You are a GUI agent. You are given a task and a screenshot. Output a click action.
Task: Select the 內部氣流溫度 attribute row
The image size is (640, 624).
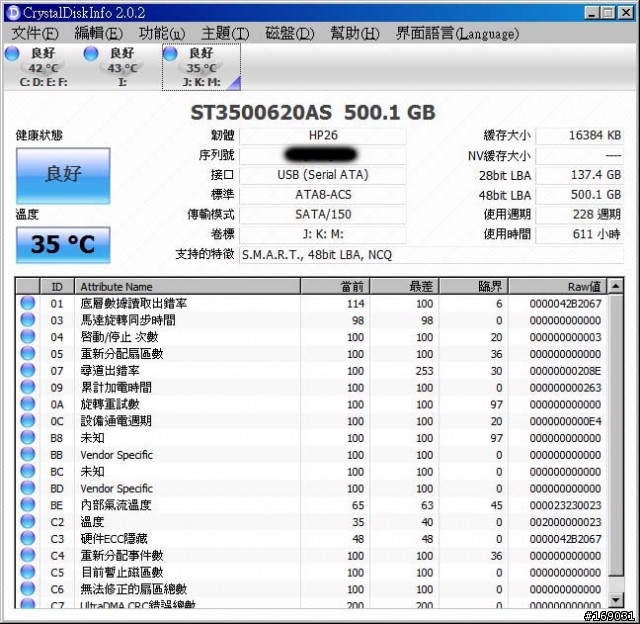pyautogui.click(x=311, y=505)
